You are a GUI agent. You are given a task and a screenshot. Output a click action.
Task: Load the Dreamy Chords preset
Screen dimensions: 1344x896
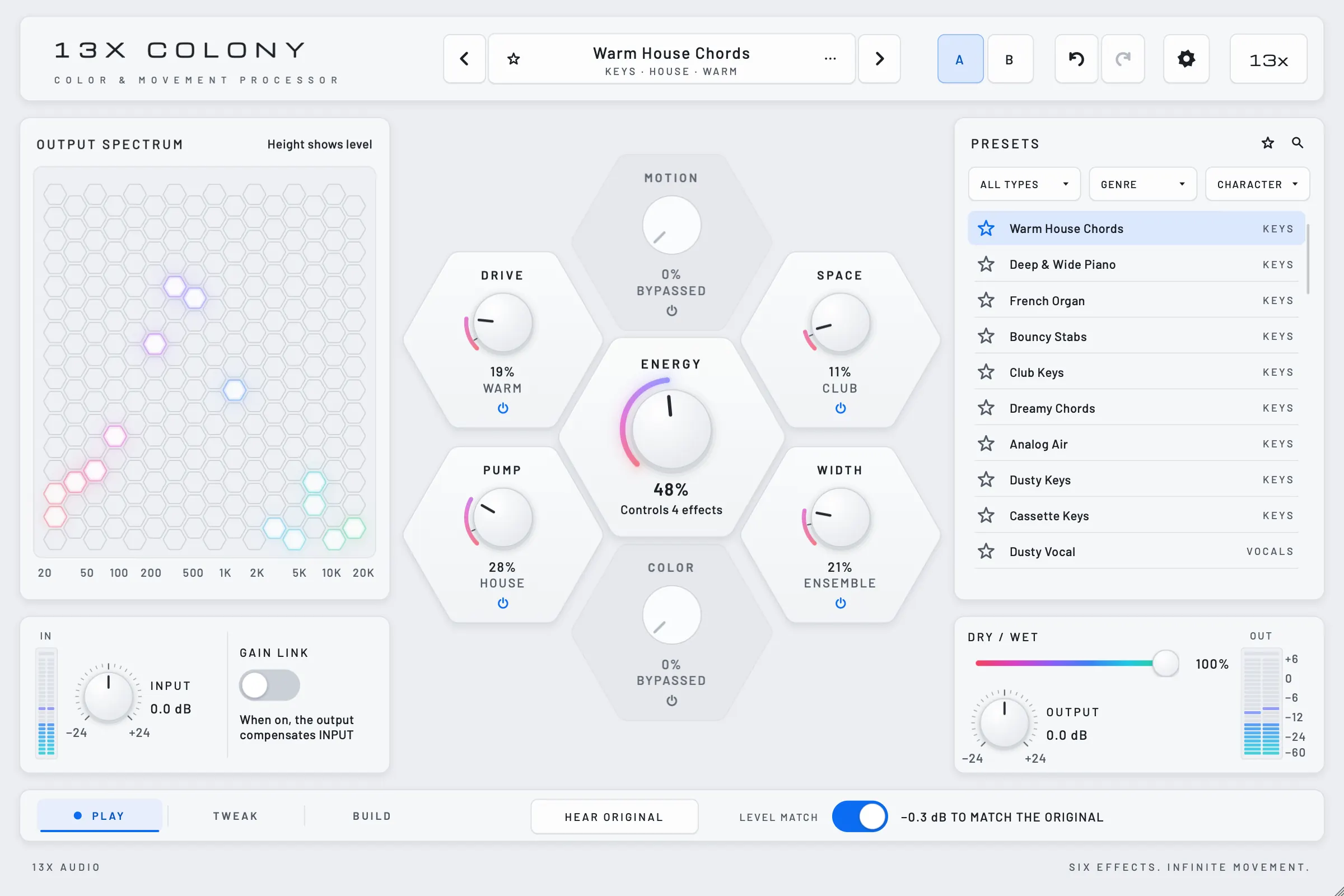[x=1136, y=408]
